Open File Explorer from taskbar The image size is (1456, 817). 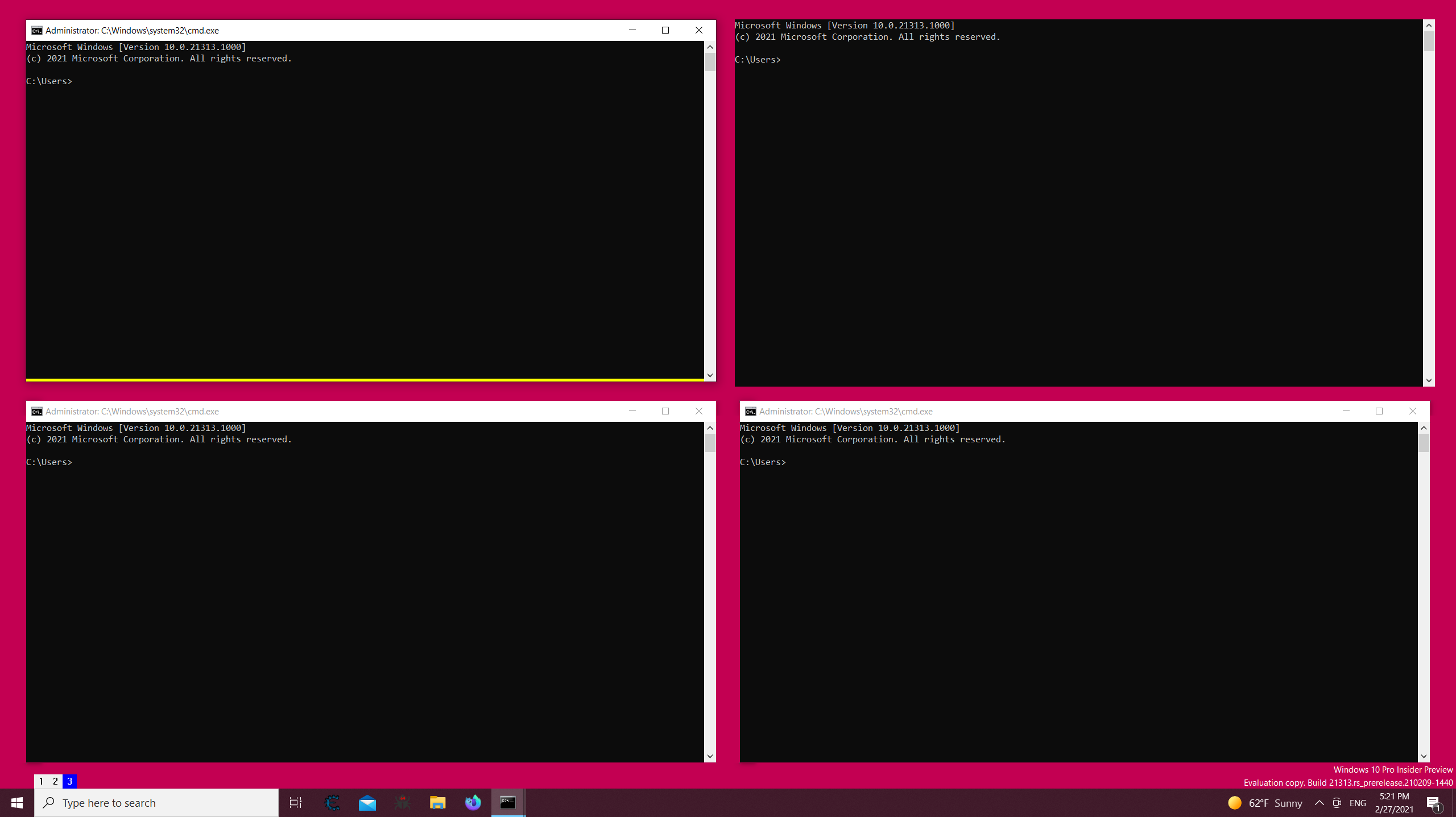[x=437, y=802]
